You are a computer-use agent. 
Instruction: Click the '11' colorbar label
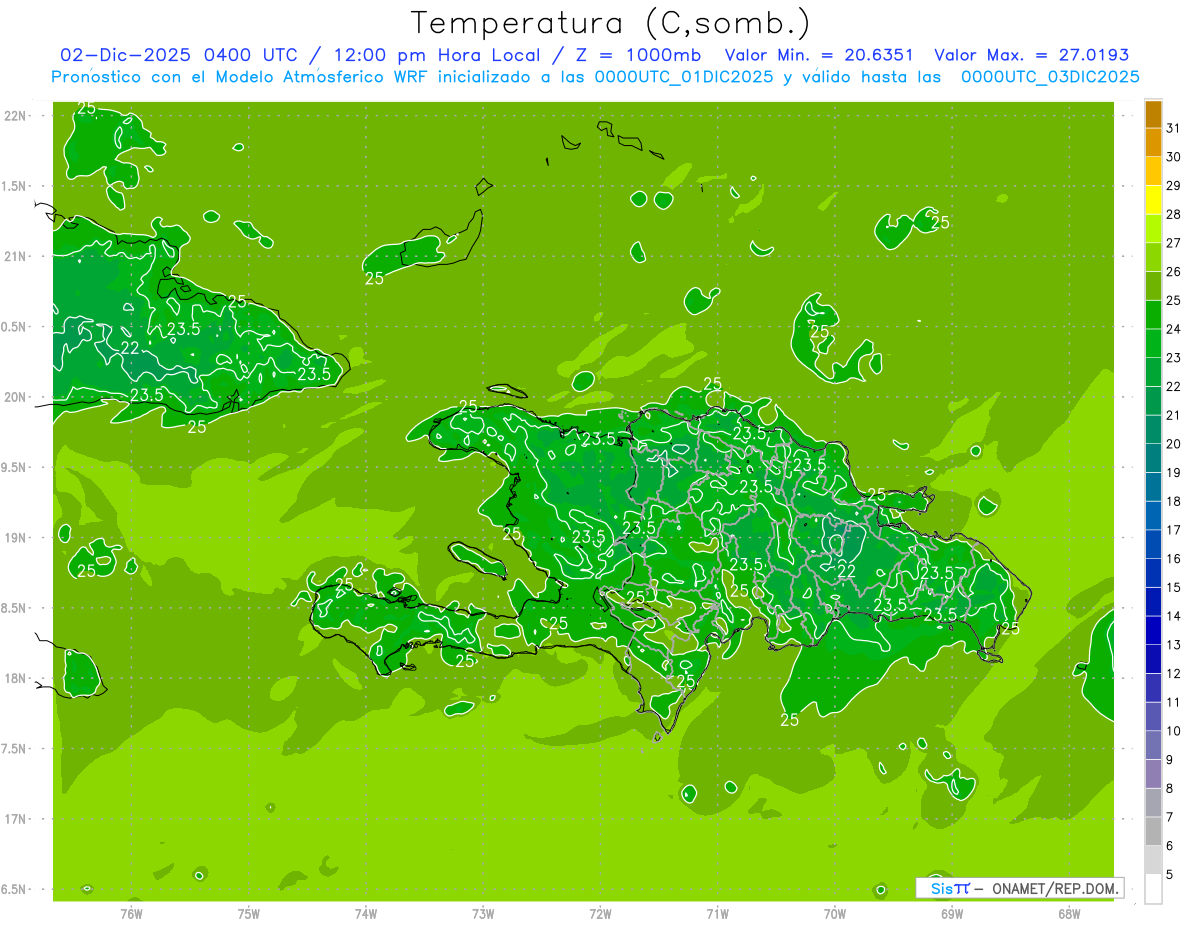1174,702
